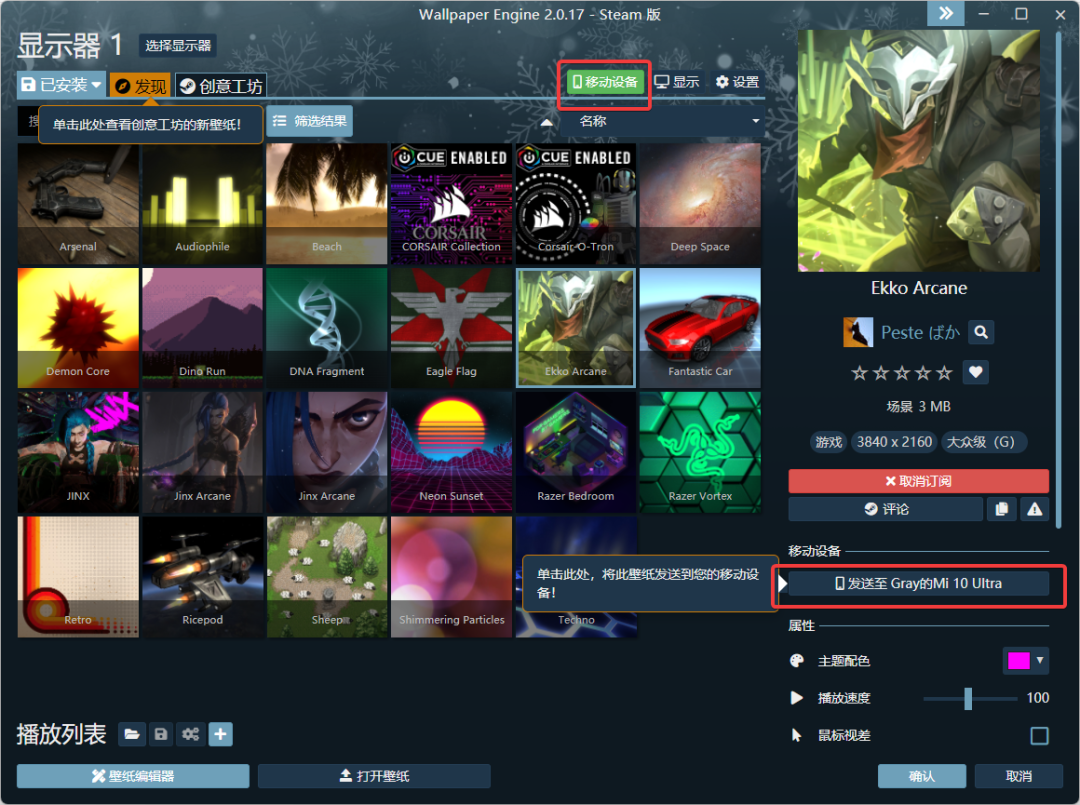Select Deep Space wallpaper
Image resolution: width=1080 pixels, height=805 pixels.
700,204
